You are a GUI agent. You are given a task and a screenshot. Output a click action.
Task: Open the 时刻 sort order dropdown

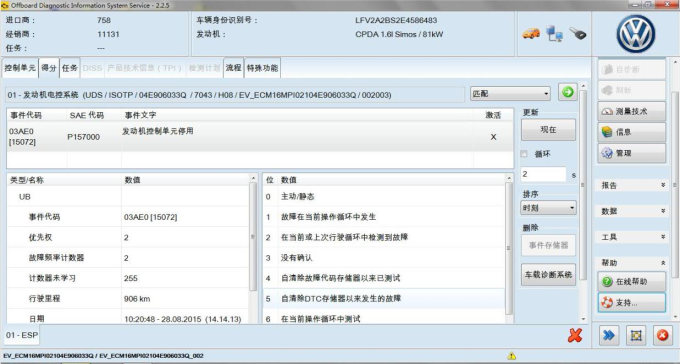click(548, 208)
